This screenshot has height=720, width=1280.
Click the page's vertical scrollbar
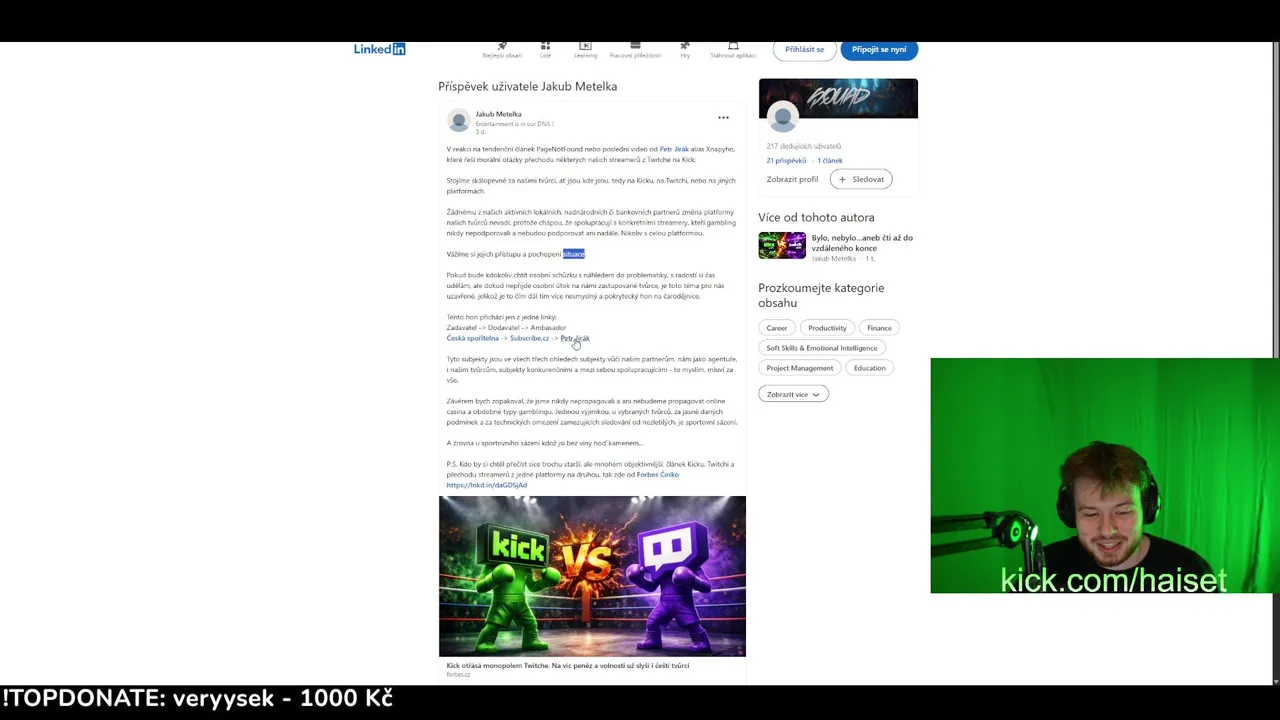[x=1275, y=364]
